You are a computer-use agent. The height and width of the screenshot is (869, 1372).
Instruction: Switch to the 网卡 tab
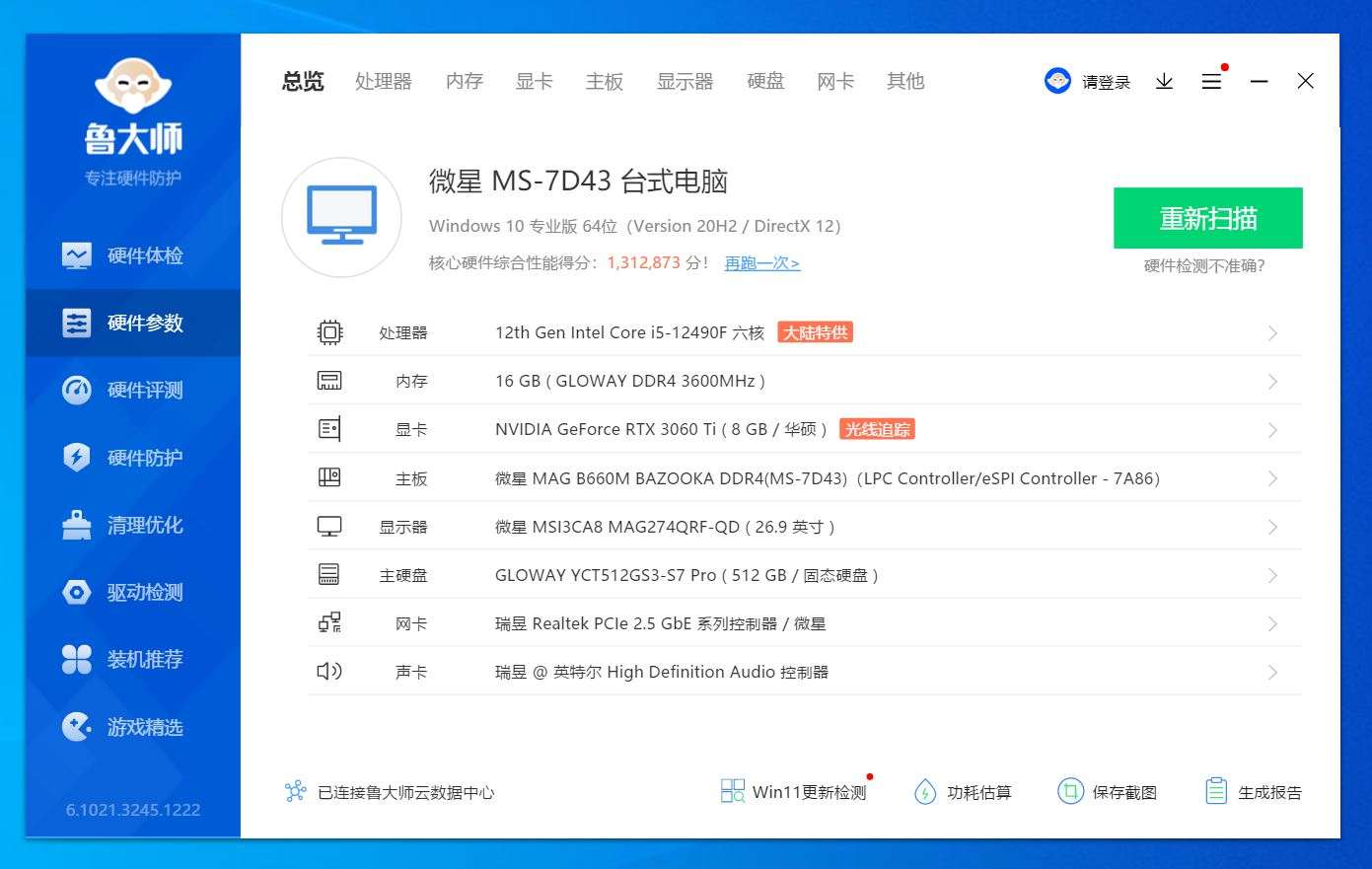tap(835, 82)
